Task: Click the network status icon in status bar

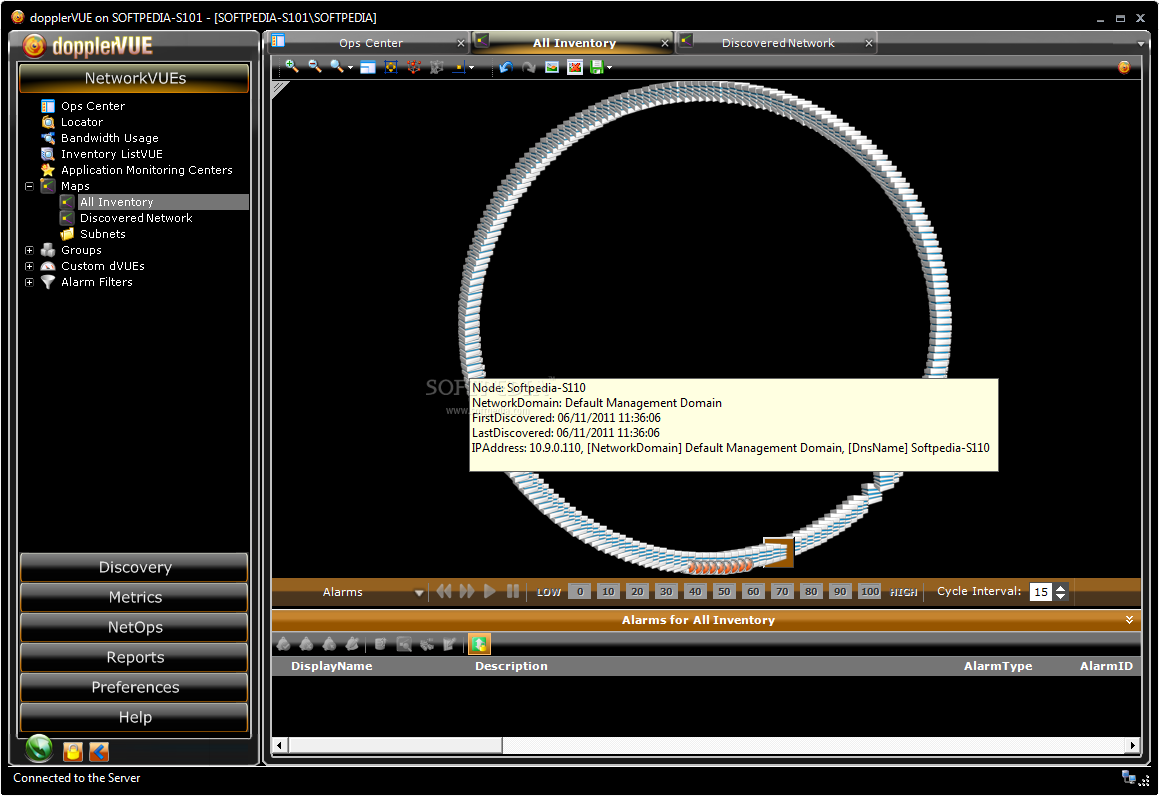Action: (x=1129, y=778)
